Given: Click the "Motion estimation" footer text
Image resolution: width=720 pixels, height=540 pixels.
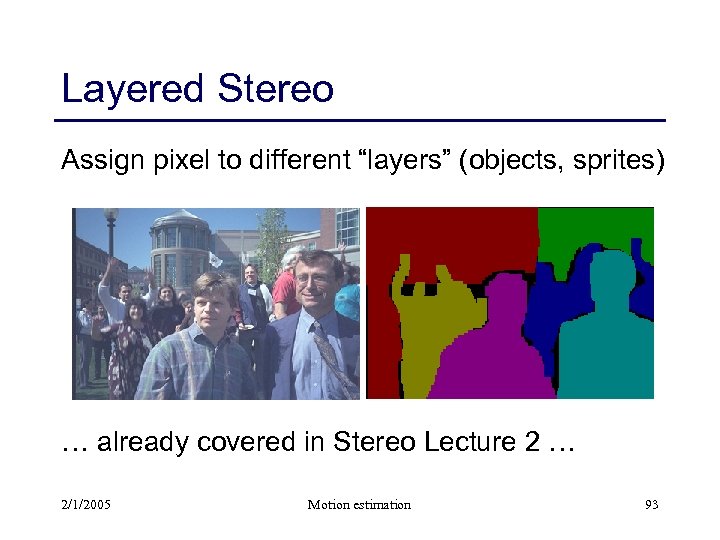Looking at the screenshot, I should tap(359, 505).
